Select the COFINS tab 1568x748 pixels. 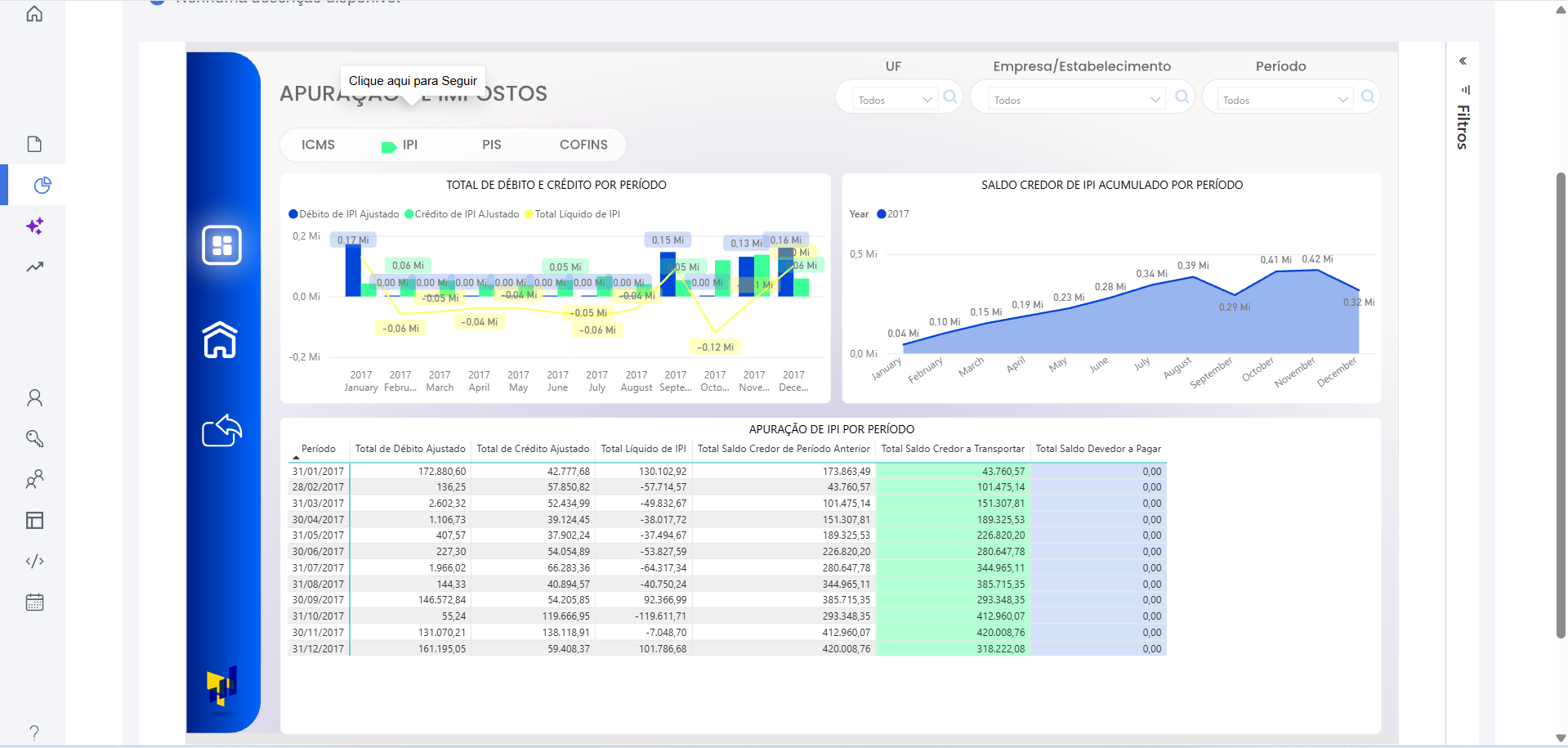point(583,145)
